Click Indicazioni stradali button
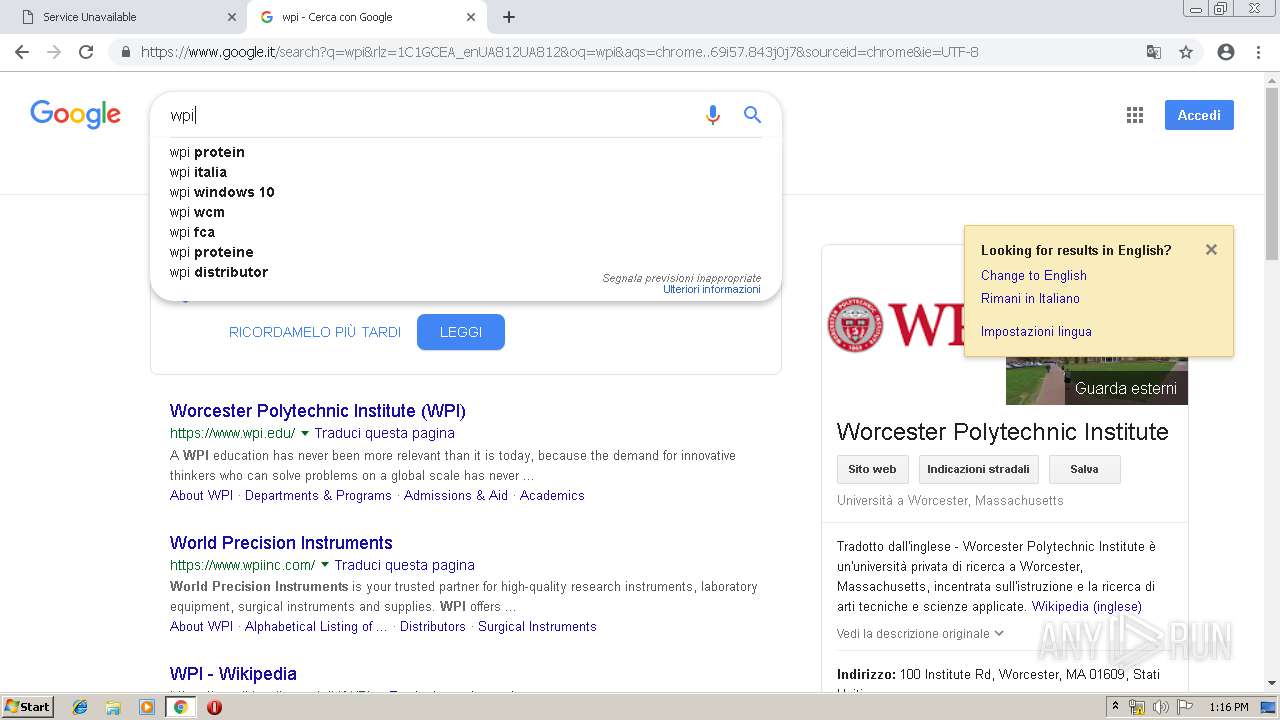This screenshot has width=1280, height=720. (978, 469)
